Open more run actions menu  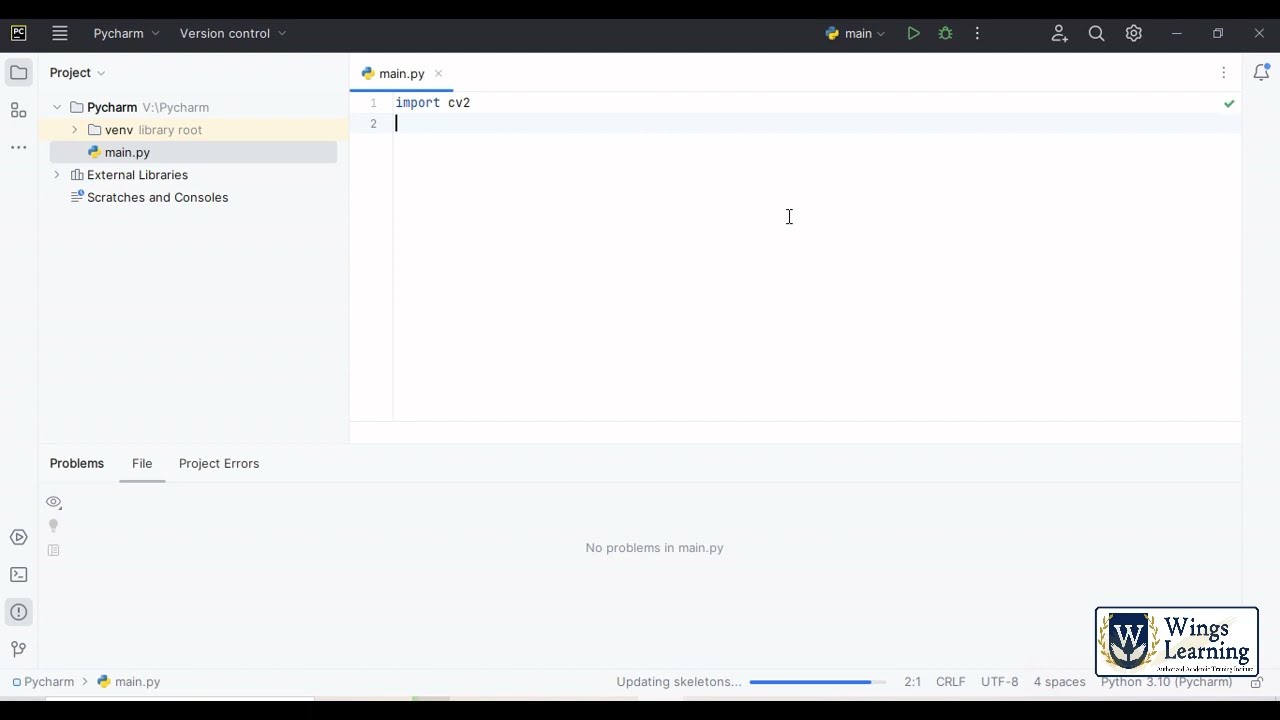(977, 33)
